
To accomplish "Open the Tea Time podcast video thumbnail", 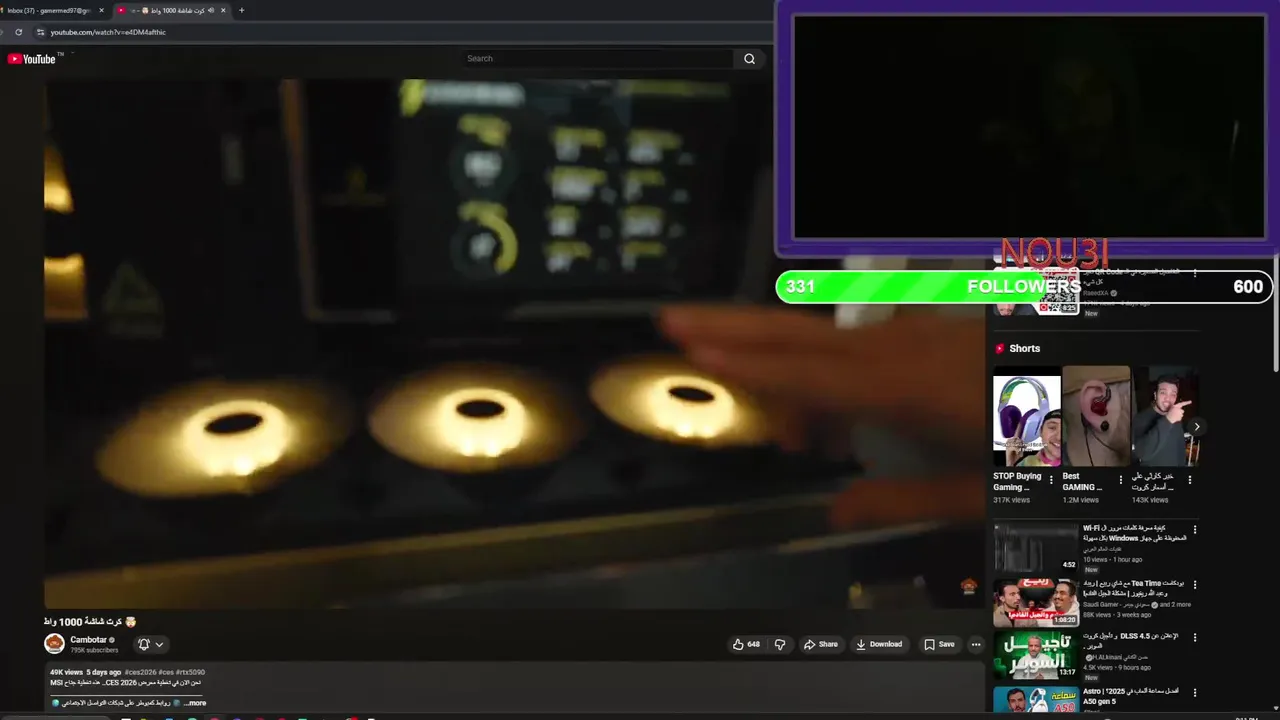I will click(x=1035, y=602).
